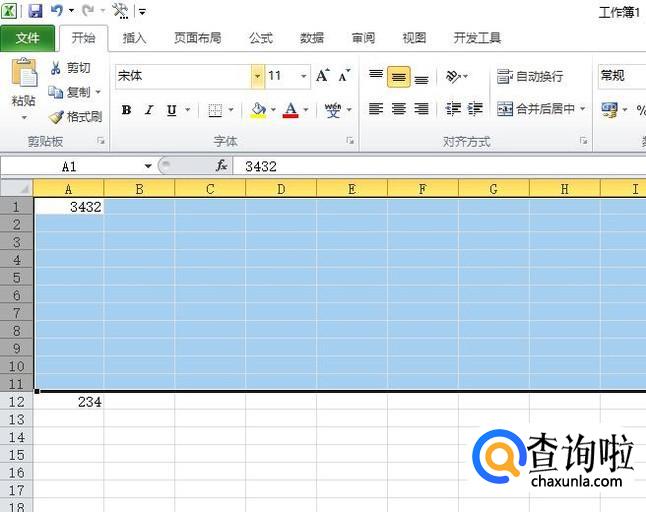Click the Undo arrow icon

57,11
